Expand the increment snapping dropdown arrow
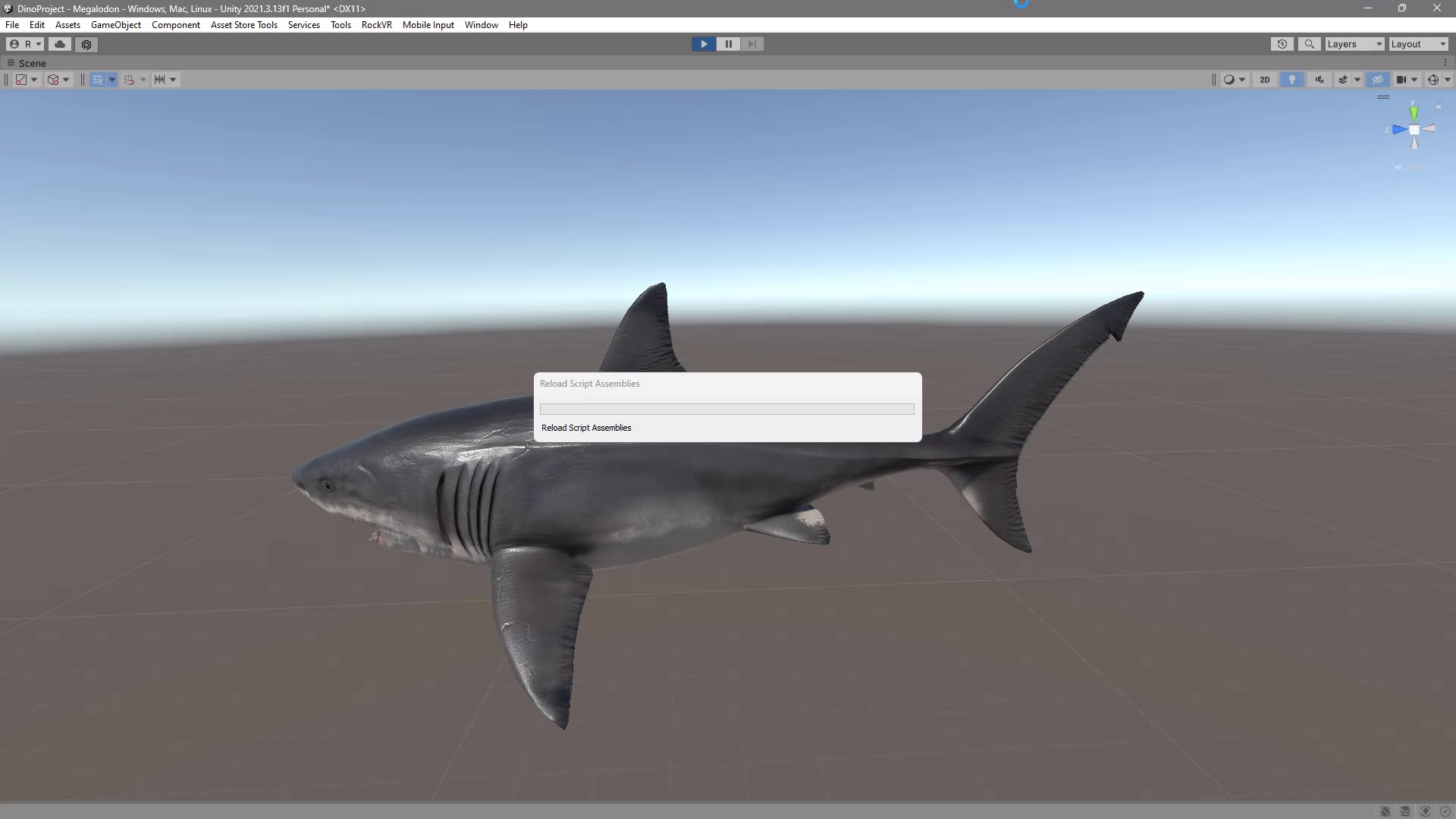Viewport: 1456px width, 819px height. point(173,80)
